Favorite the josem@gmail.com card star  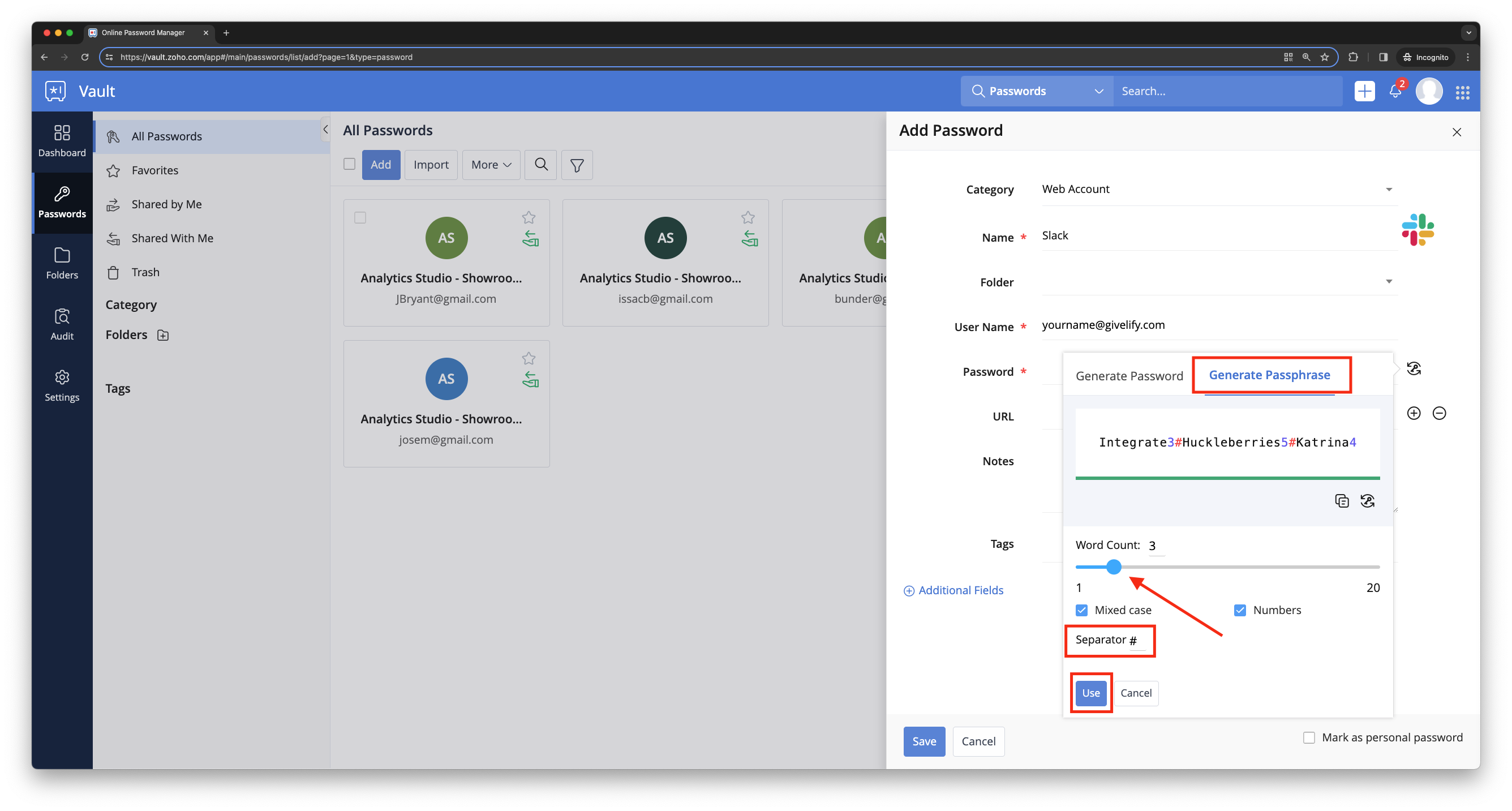pyautogui.click(x=529, y=358)
